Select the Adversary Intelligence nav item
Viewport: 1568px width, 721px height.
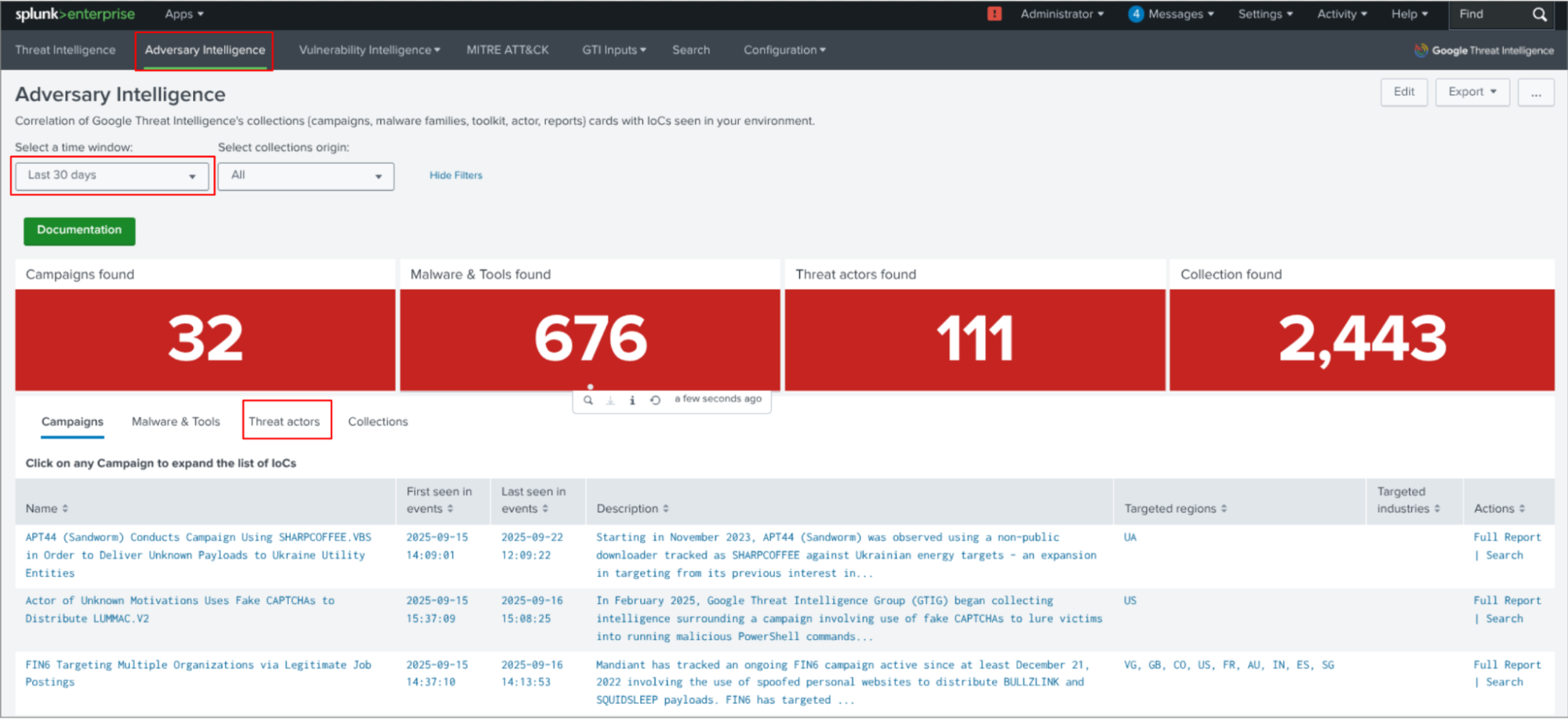205,50
